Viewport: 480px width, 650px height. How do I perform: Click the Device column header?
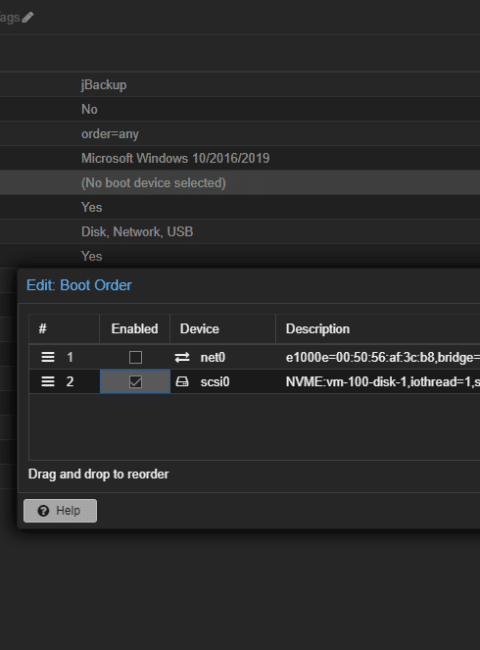pyautogui.click(x=223, y=329)
